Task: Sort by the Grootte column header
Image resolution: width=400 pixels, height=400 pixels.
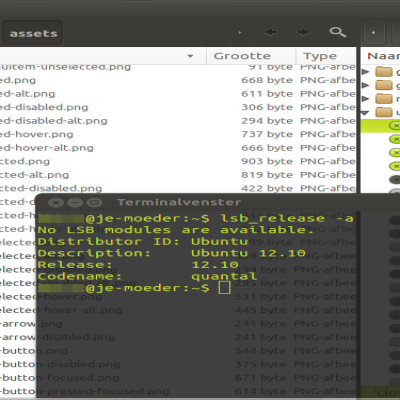Action: [251, 56]
